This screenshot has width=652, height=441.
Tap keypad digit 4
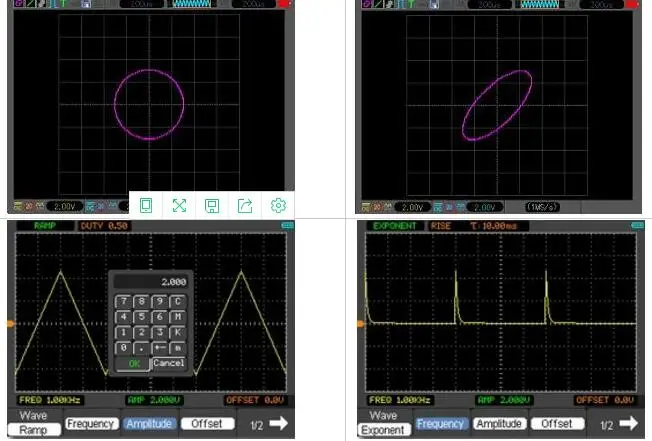pyautogui.click(x=123, y=317)
